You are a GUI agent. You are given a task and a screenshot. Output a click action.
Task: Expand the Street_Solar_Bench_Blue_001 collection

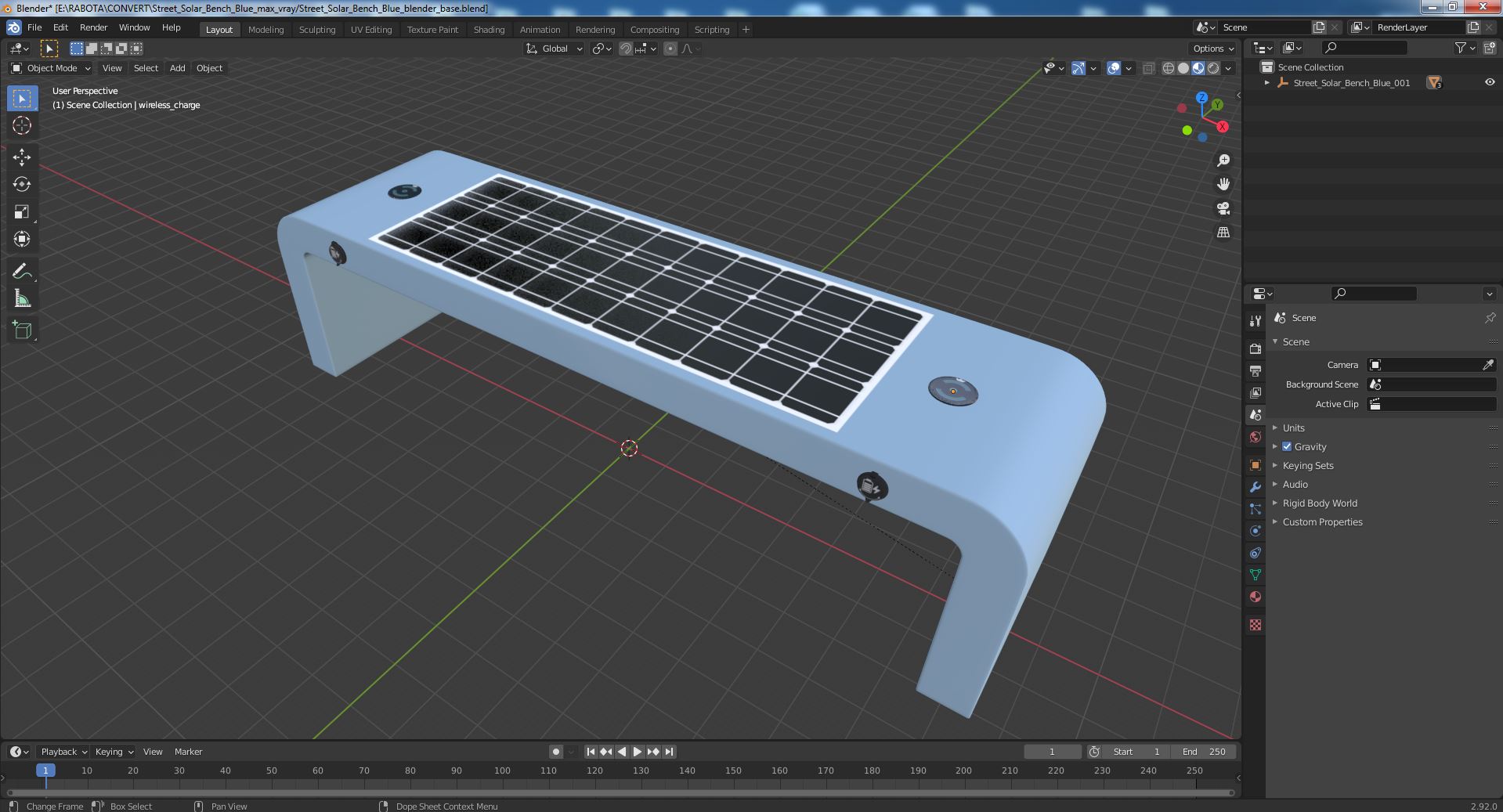(1267, 82)
